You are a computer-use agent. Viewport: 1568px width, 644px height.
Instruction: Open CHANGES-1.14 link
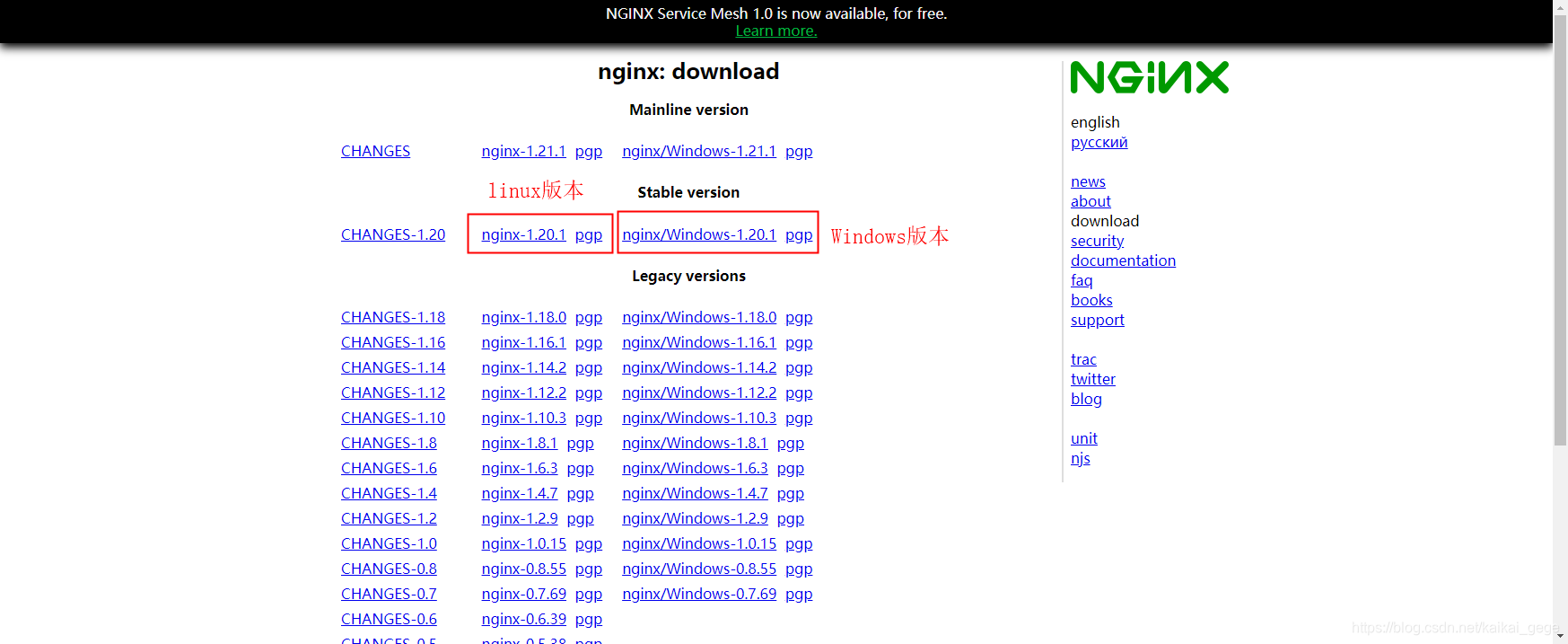[393, 367]
